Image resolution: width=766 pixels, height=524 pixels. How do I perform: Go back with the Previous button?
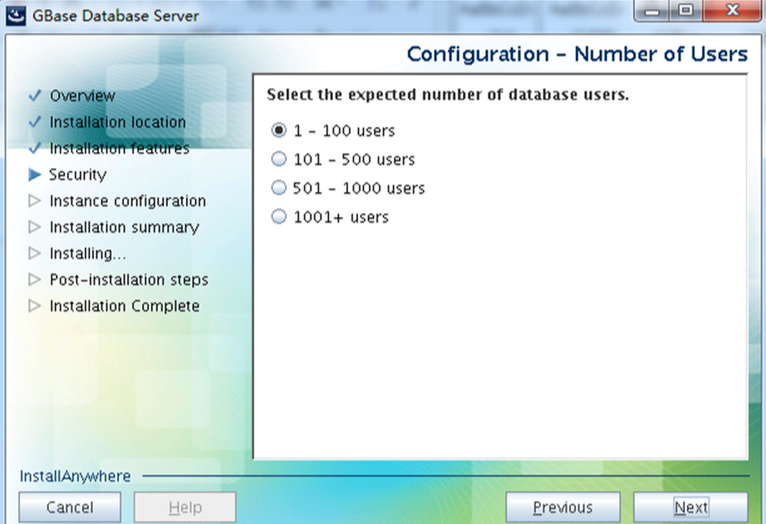pyautogui.click(x=563, y=507)
